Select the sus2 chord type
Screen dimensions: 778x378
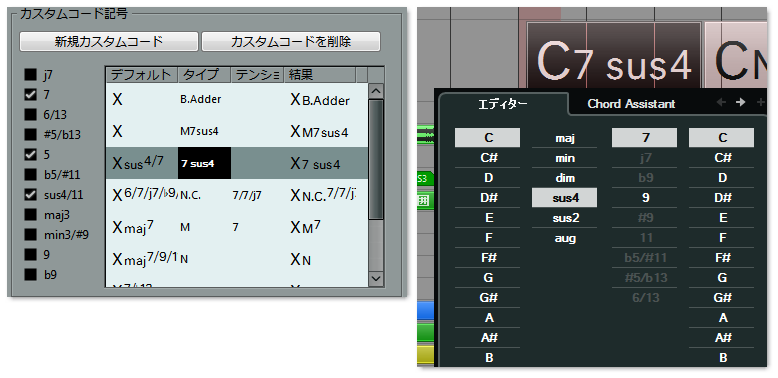pos(565,218)
